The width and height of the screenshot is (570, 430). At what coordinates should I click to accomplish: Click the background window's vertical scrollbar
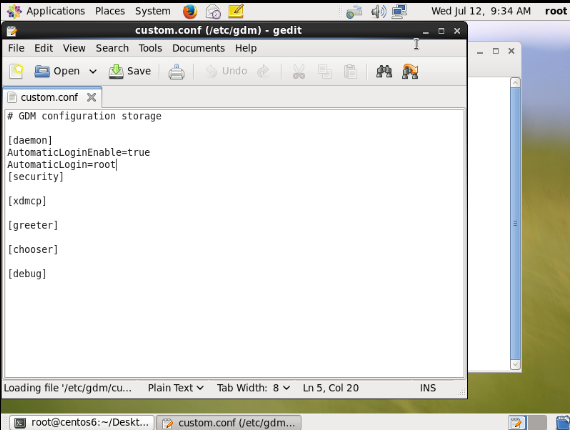[515, 224]
